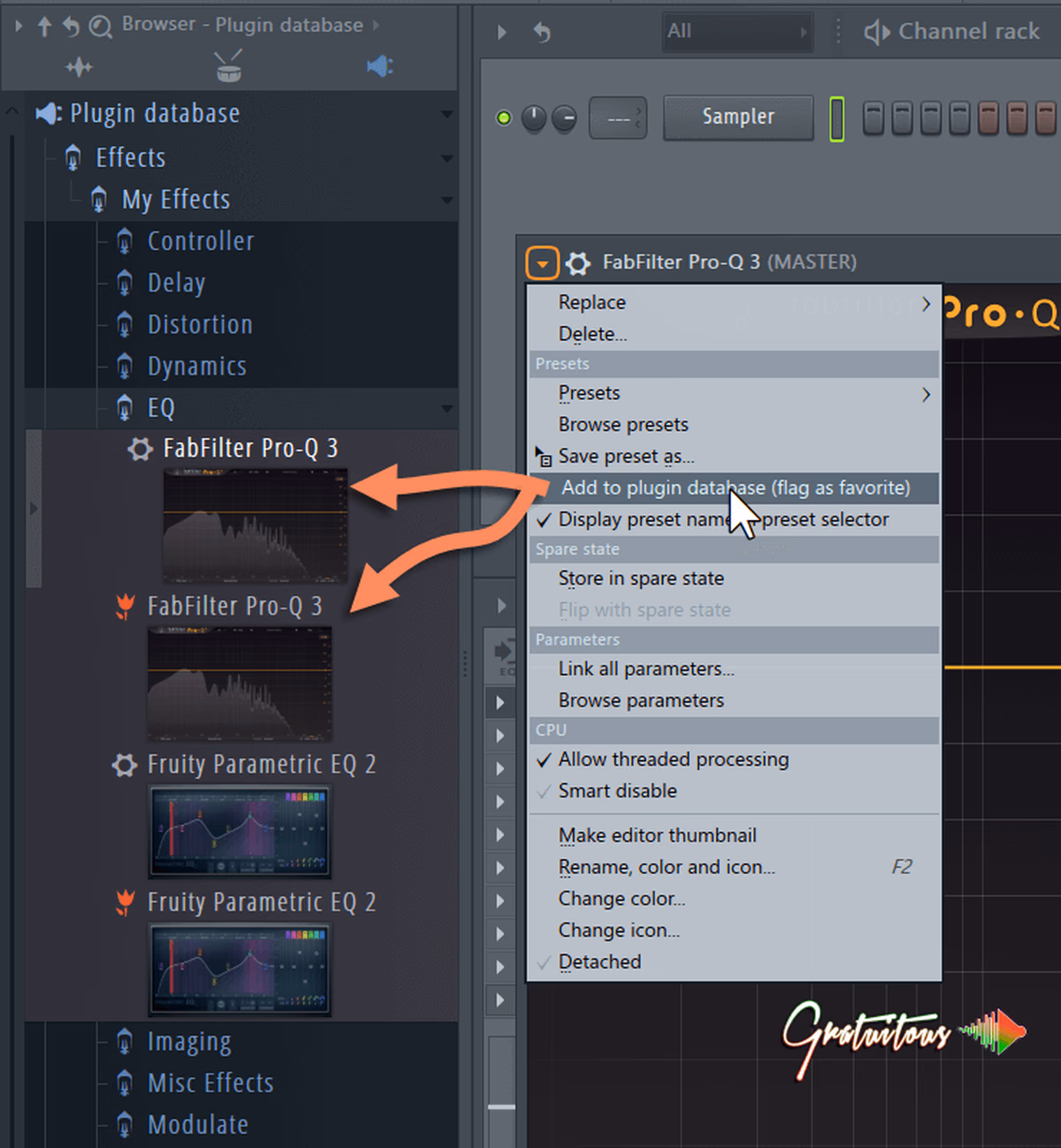The height and width of the screenshot is (1148, 1061).
Task: Click the Delete menu option
Action: (734, 334)
